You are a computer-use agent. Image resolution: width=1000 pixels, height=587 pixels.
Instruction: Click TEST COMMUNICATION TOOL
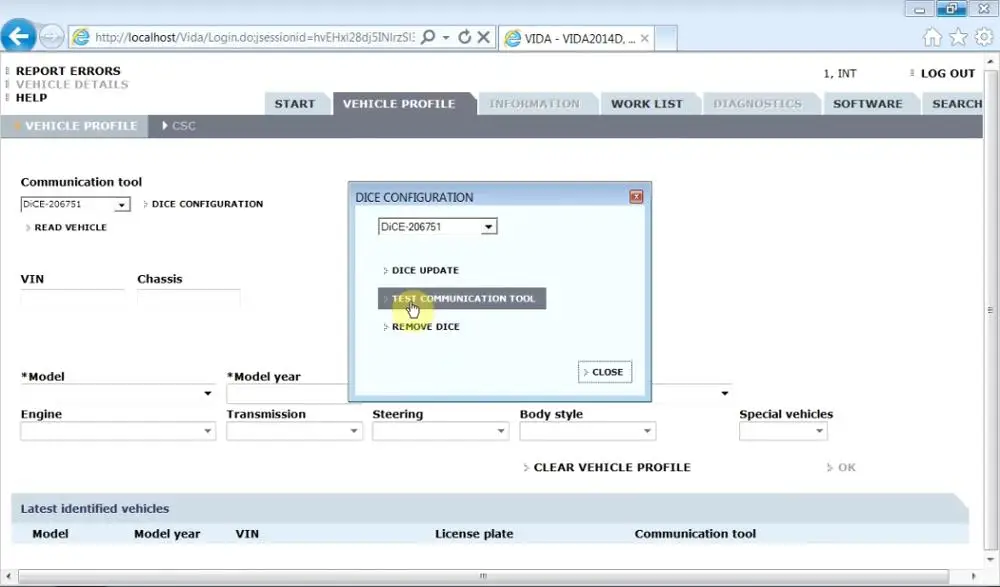(462, 299)
